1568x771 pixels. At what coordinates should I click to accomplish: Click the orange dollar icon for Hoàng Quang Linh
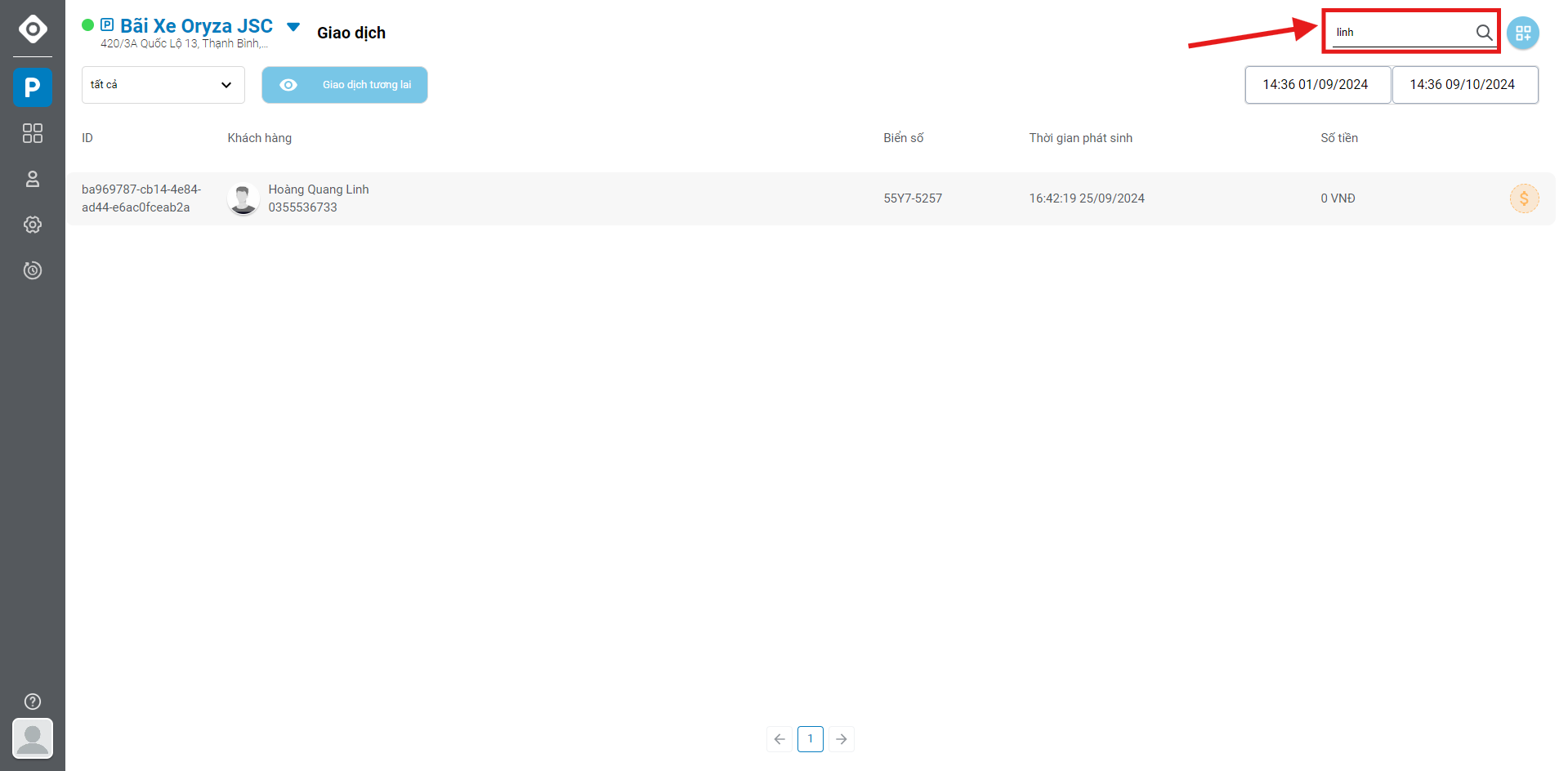point(1524,198)
